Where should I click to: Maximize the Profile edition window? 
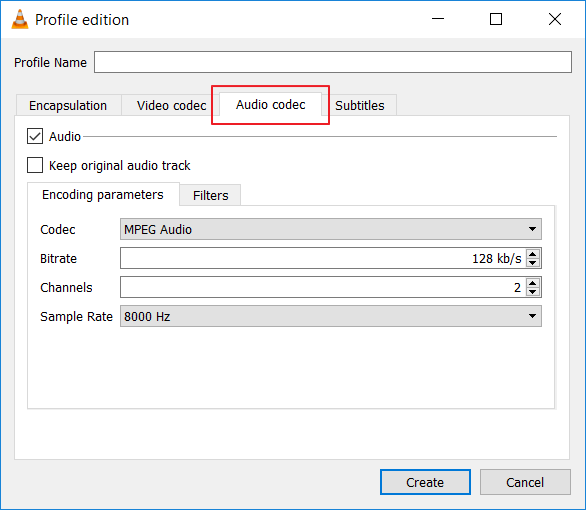coord(496,19)
